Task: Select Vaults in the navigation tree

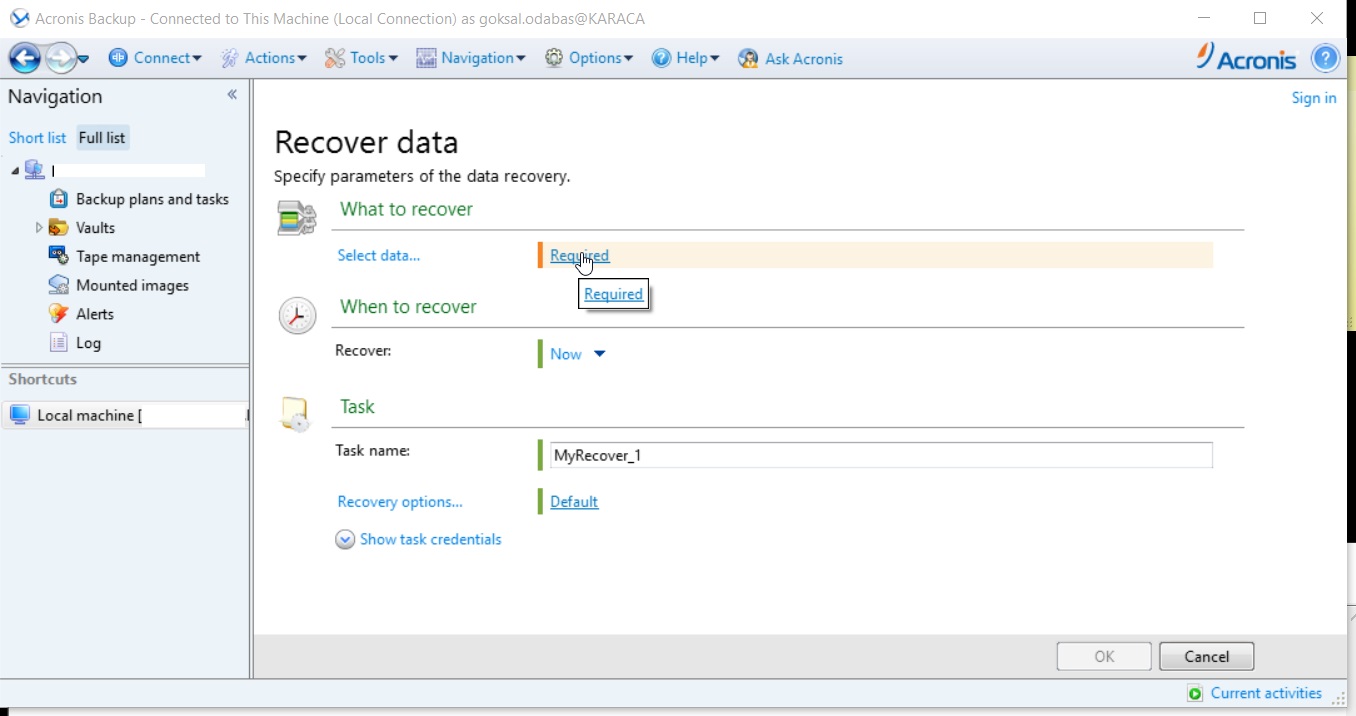Action: coord(95,228)
